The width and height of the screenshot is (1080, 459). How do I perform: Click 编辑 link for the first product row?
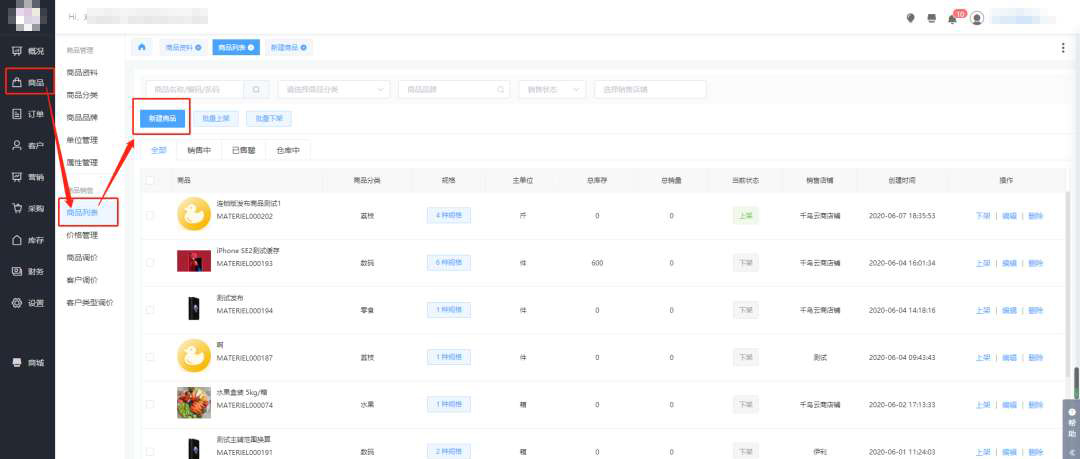(1009, 215)
